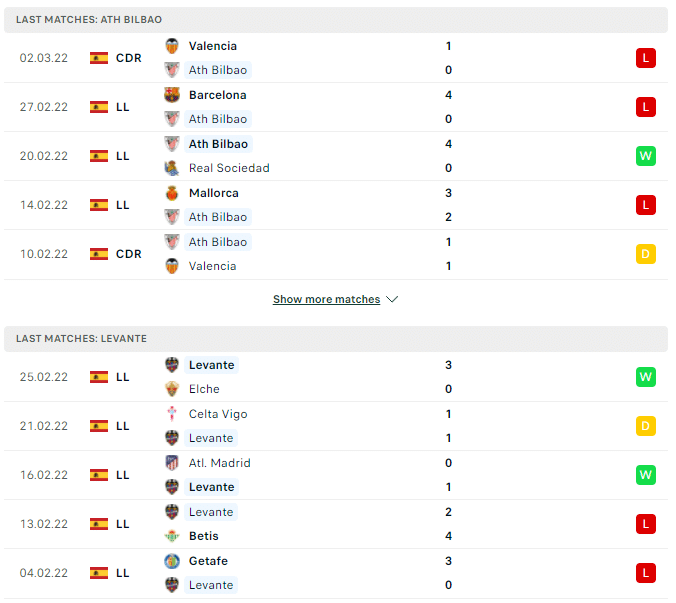676x603 pixels.
Task: Open the Levante vs Betis match row
Action: tap(336, 525)
